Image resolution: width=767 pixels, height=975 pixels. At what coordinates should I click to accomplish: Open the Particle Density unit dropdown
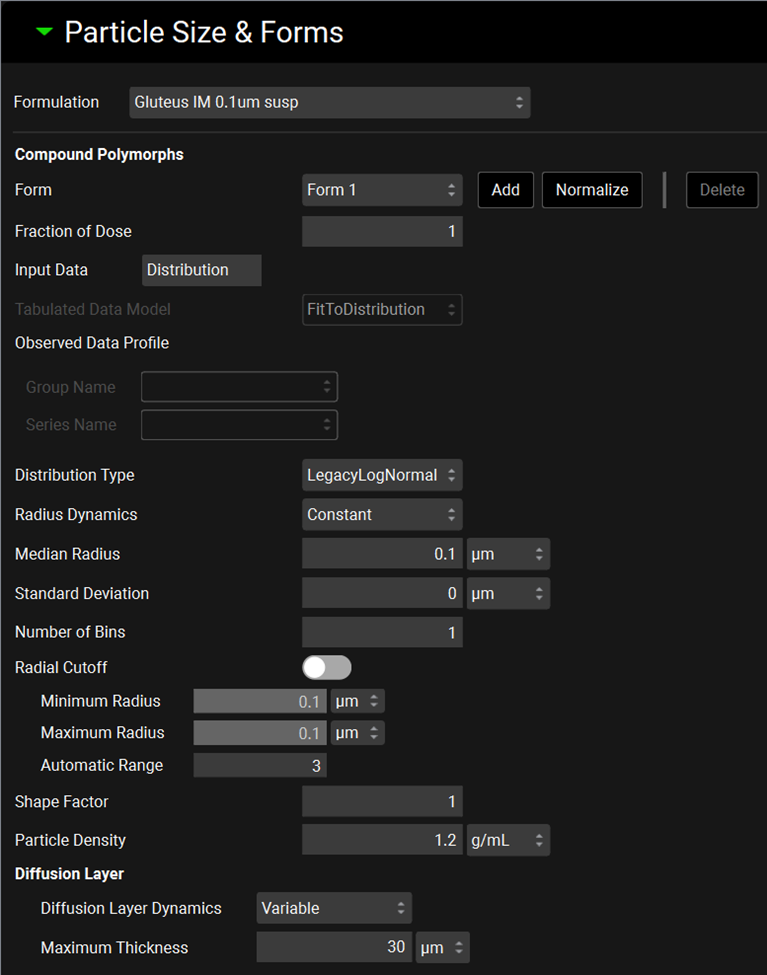coord(507,840)
